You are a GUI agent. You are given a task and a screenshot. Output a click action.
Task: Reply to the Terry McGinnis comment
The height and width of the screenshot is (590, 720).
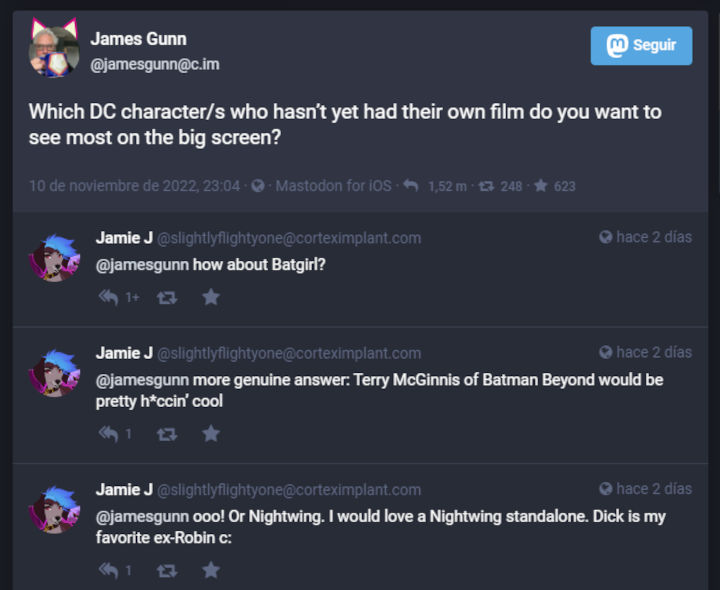pos(109,434)
